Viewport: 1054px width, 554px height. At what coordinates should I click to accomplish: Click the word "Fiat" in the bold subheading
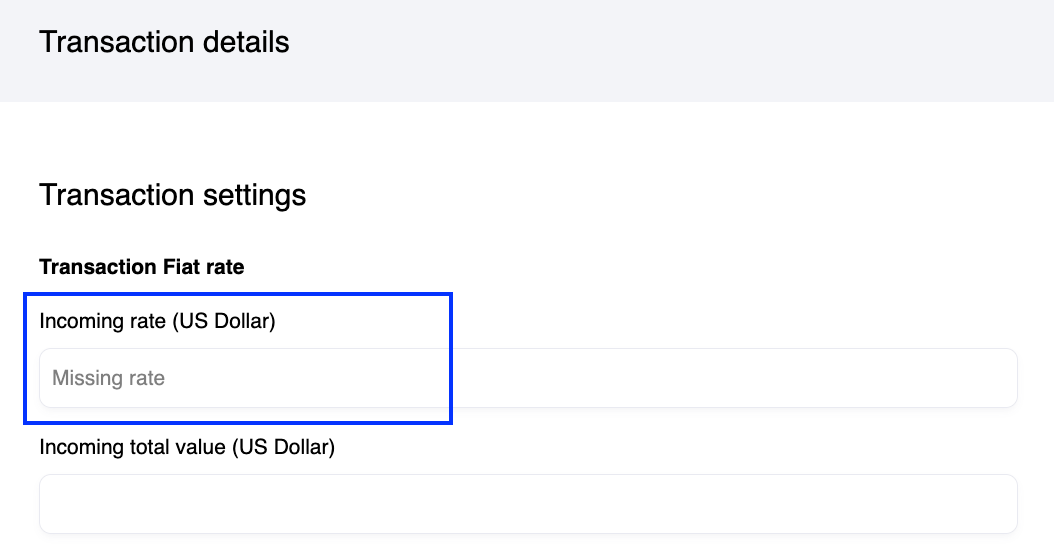180,267
